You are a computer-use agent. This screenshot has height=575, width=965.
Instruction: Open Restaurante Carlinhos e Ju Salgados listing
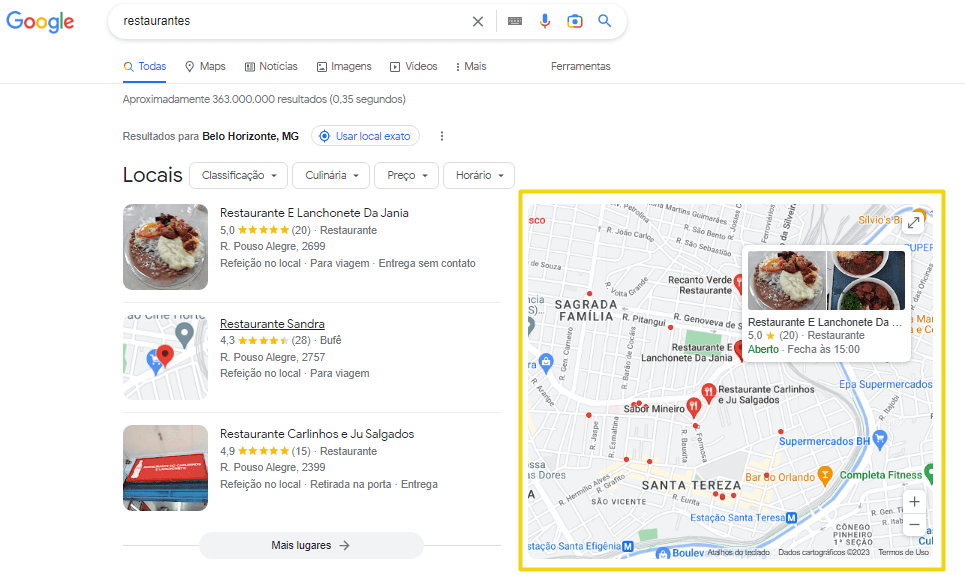[x=317, y=434]
